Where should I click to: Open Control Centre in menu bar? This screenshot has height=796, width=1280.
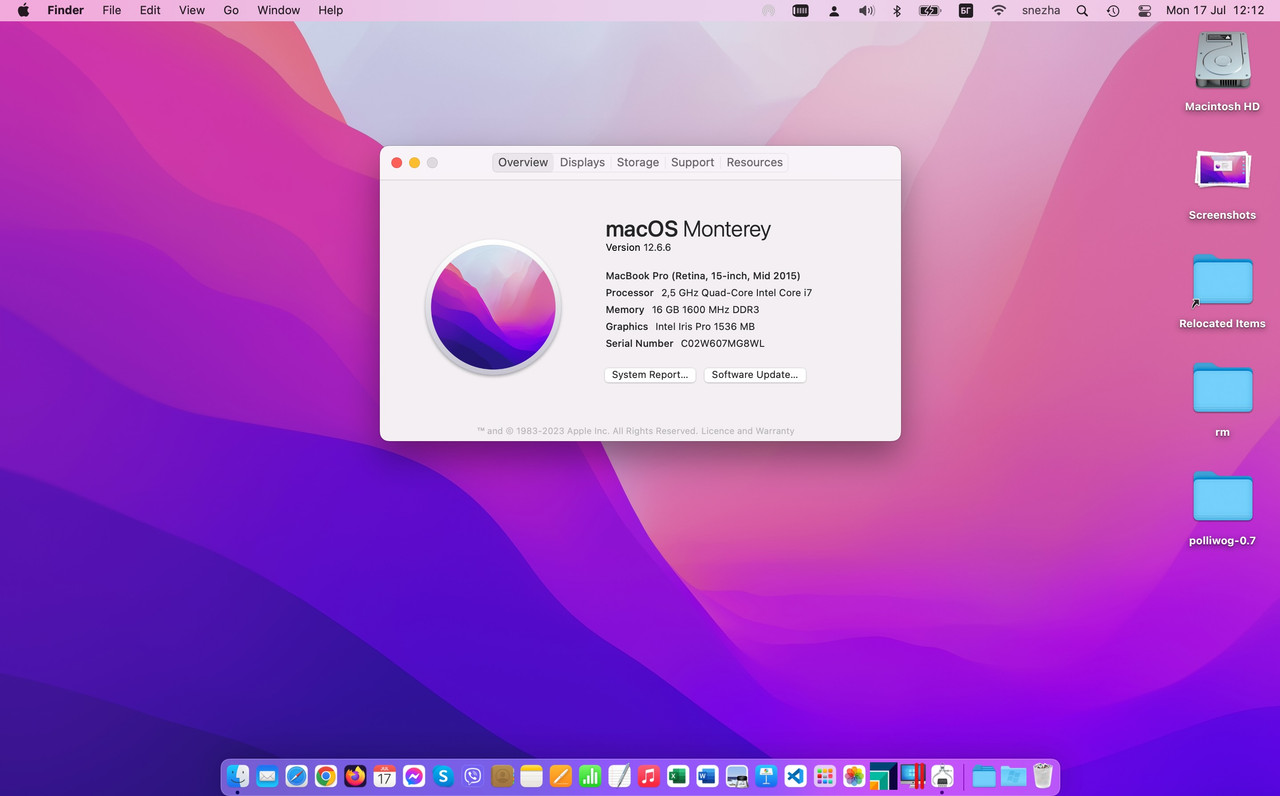(x=1145, y=10)
